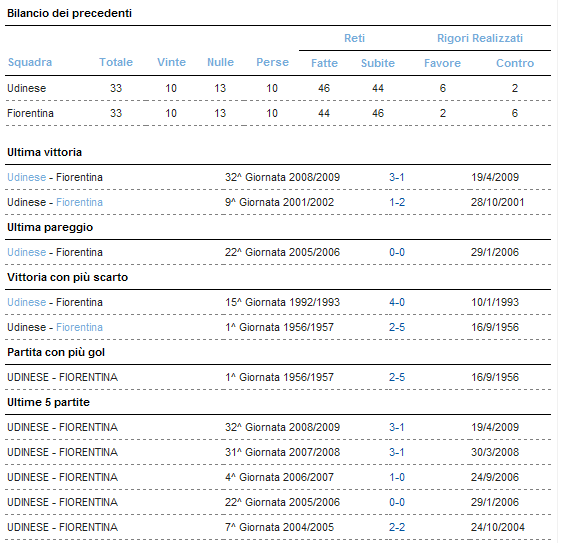Open the 3-1 score dated 30/3/2008
This screenshot has width=565, height=543.
tap(397, 452)
